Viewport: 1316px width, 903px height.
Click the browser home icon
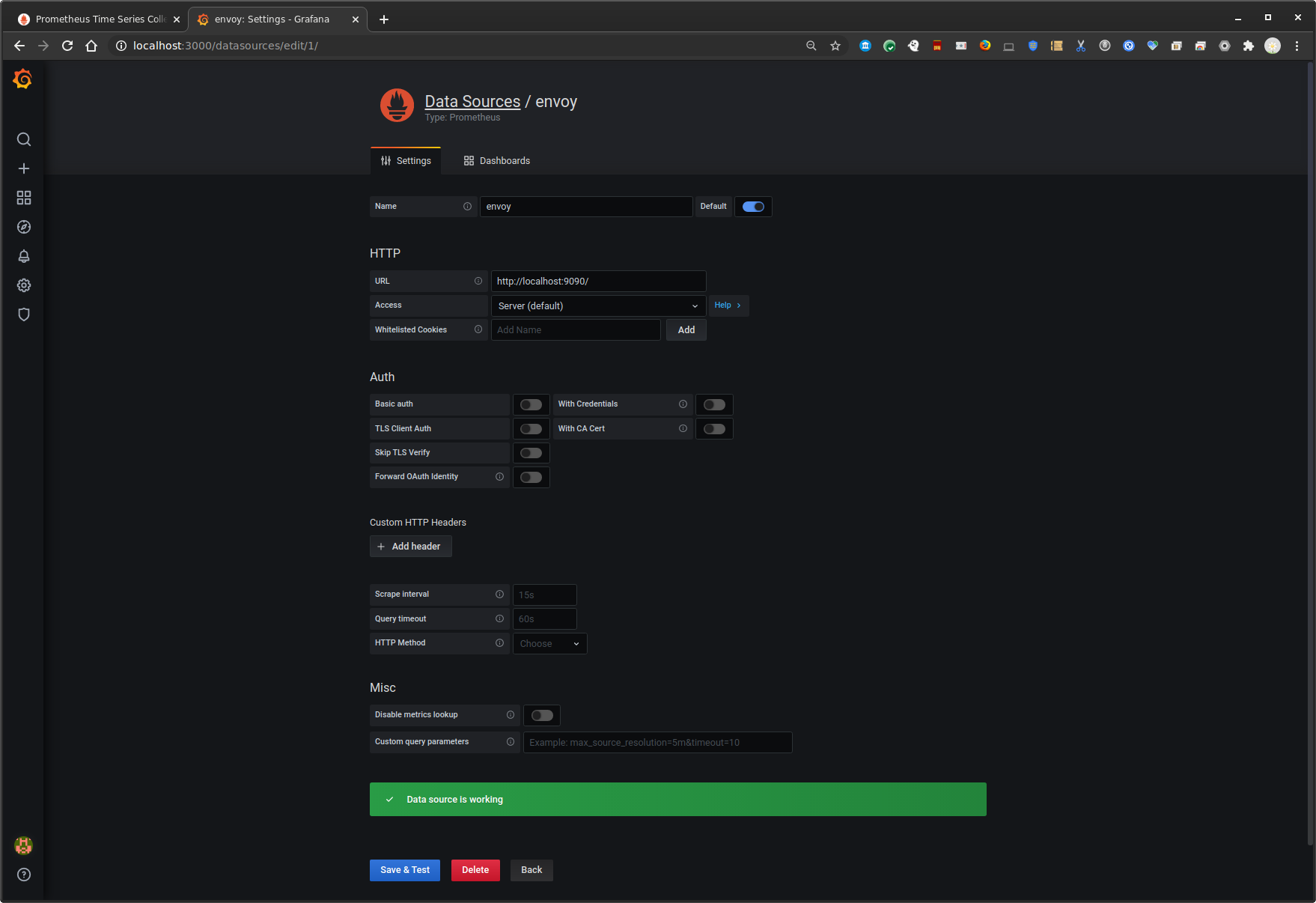pyautogui.click(x=91, y=46)
